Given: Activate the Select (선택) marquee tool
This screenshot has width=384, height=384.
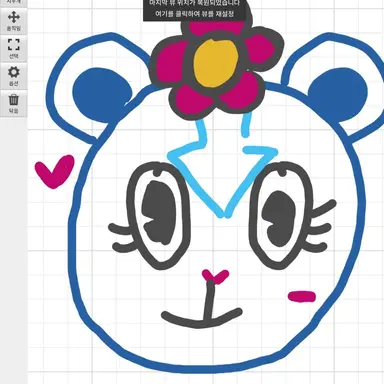Looking at the screenshot, I should (x=13, y=48).
